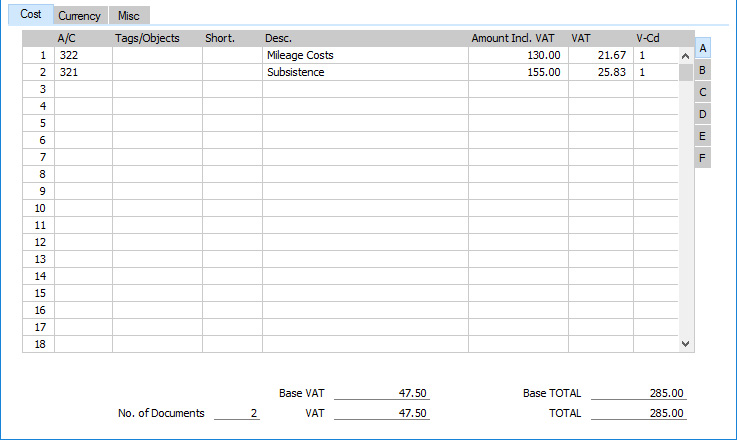Click the VAT total field below Base VAT

(x=382, y=413)
